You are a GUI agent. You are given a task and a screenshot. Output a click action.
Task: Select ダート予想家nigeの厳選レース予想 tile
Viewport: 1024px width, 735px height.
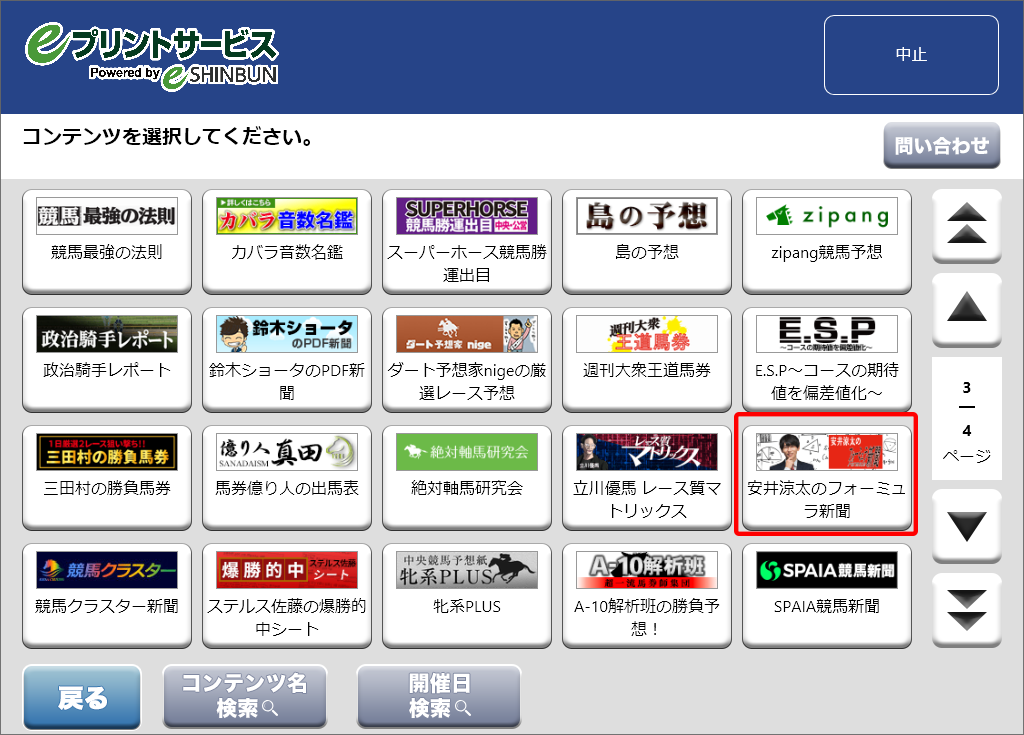[467, 360]
